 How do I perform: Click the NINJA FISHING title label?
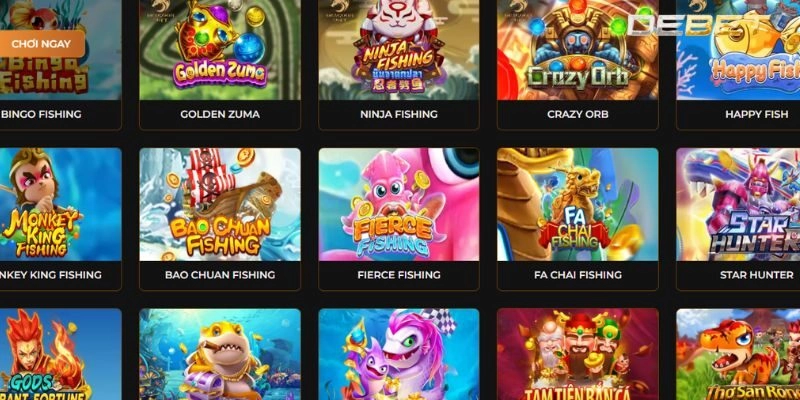pos(399,114)
